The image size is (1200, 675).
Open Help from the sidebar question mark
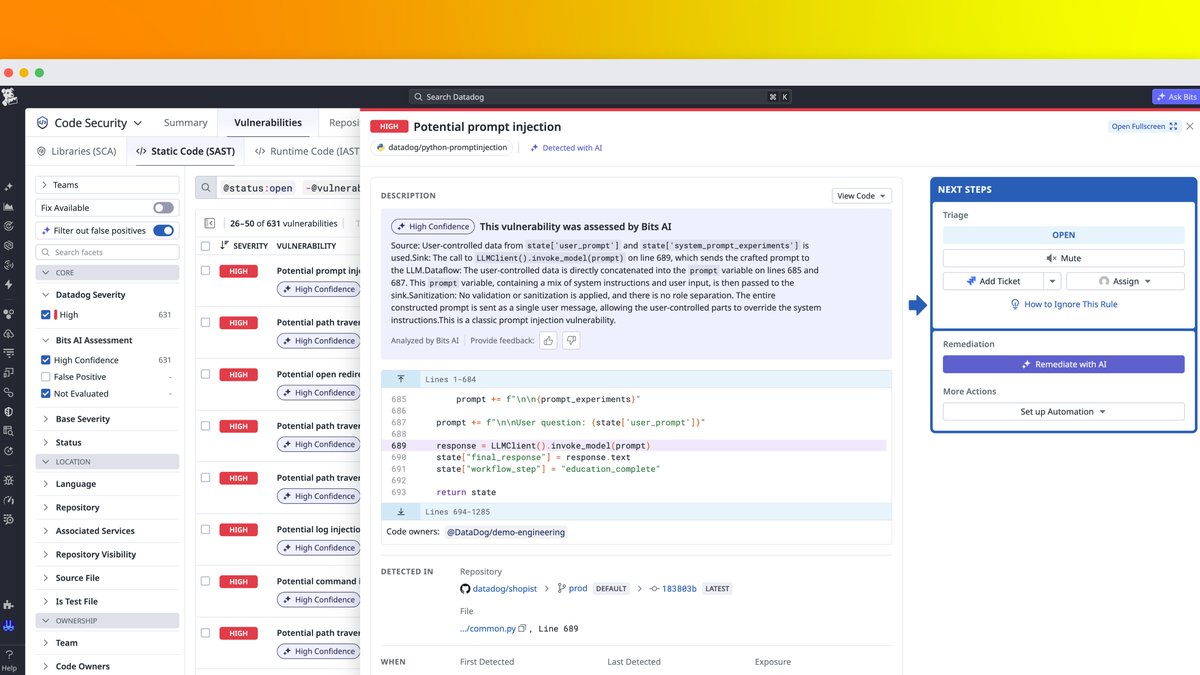[9, 660]
